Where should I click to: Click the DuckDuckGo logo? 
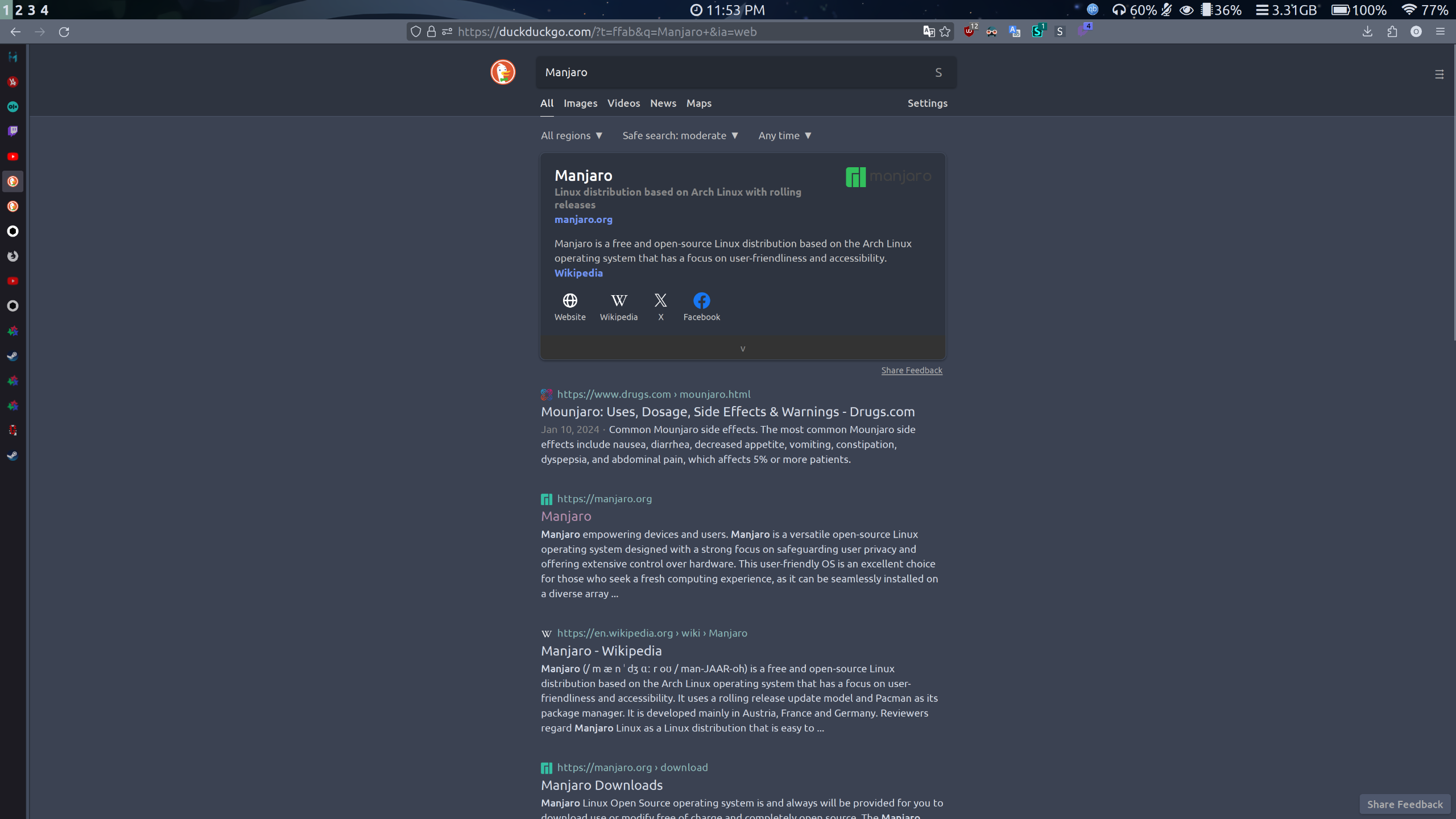click(503, 72)
